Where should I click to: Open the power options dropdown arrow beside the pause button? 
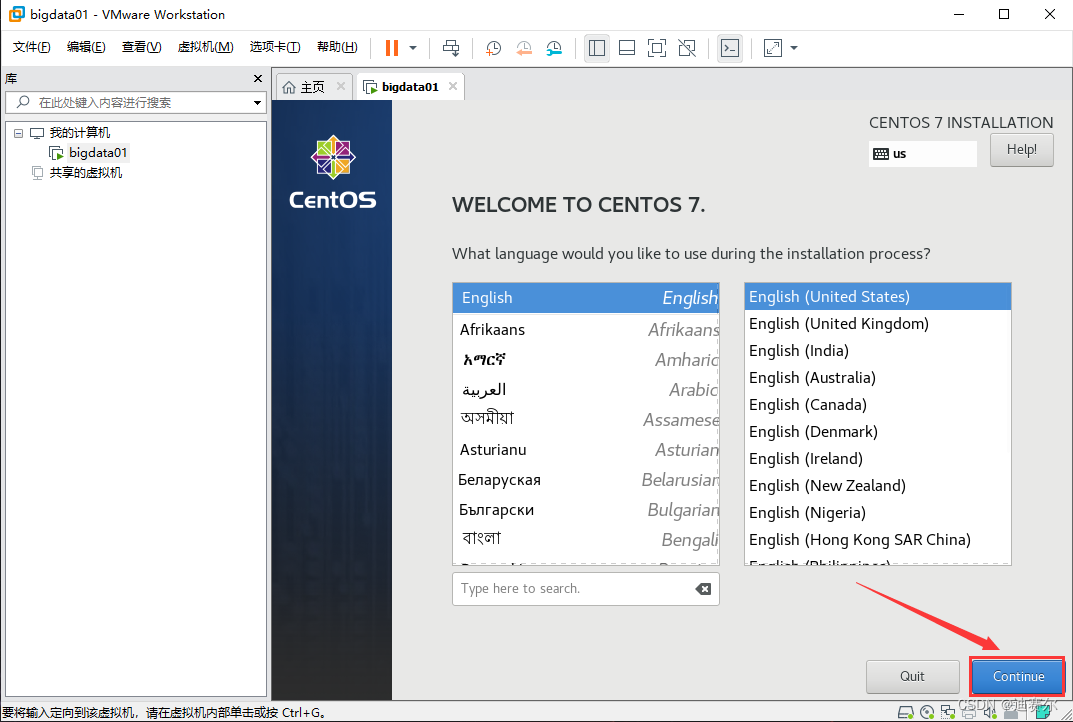tap(413, 48)
